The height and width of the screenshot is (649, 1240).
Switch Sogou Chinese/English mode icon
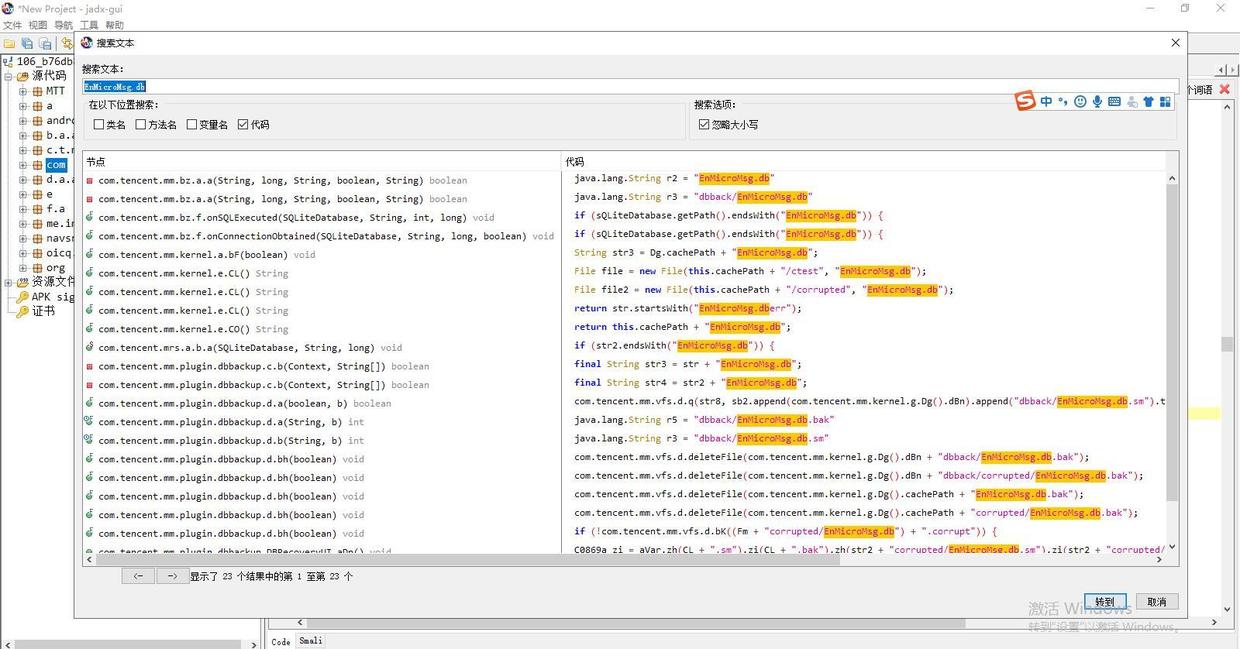pyautogui.click(x=1046, y=102)
